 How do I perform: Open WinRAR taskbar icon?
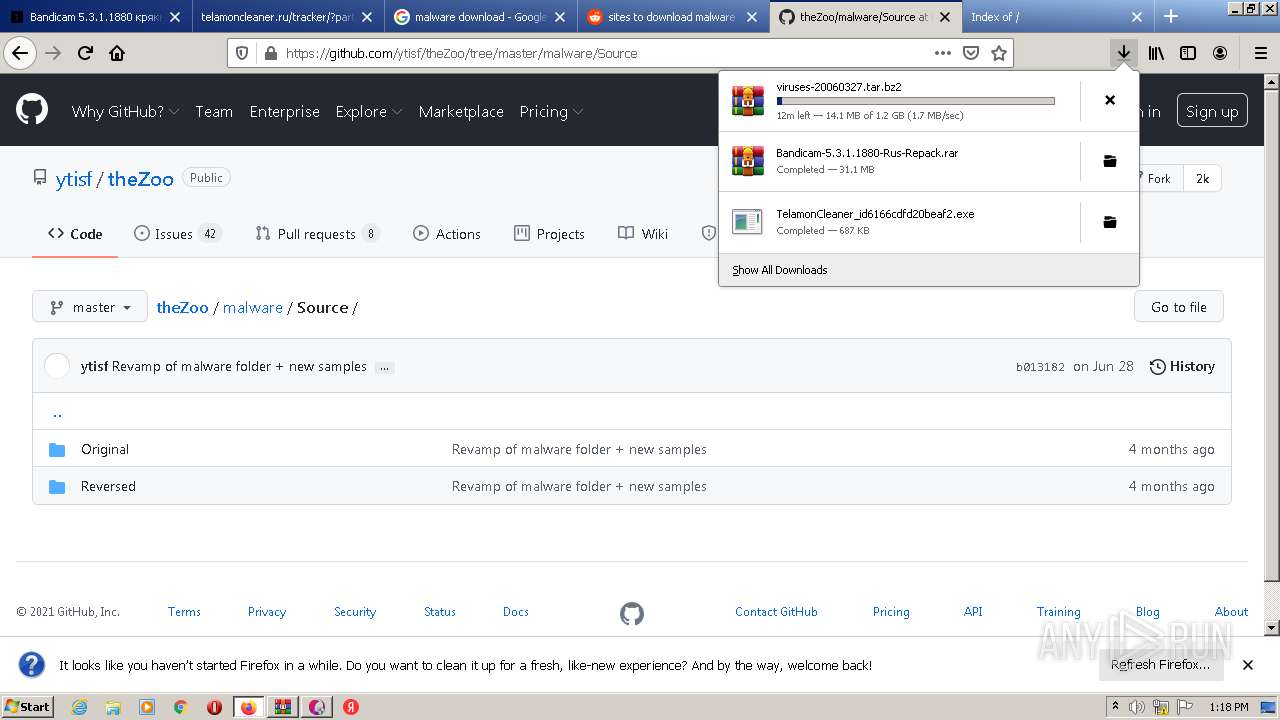[282, 707]
